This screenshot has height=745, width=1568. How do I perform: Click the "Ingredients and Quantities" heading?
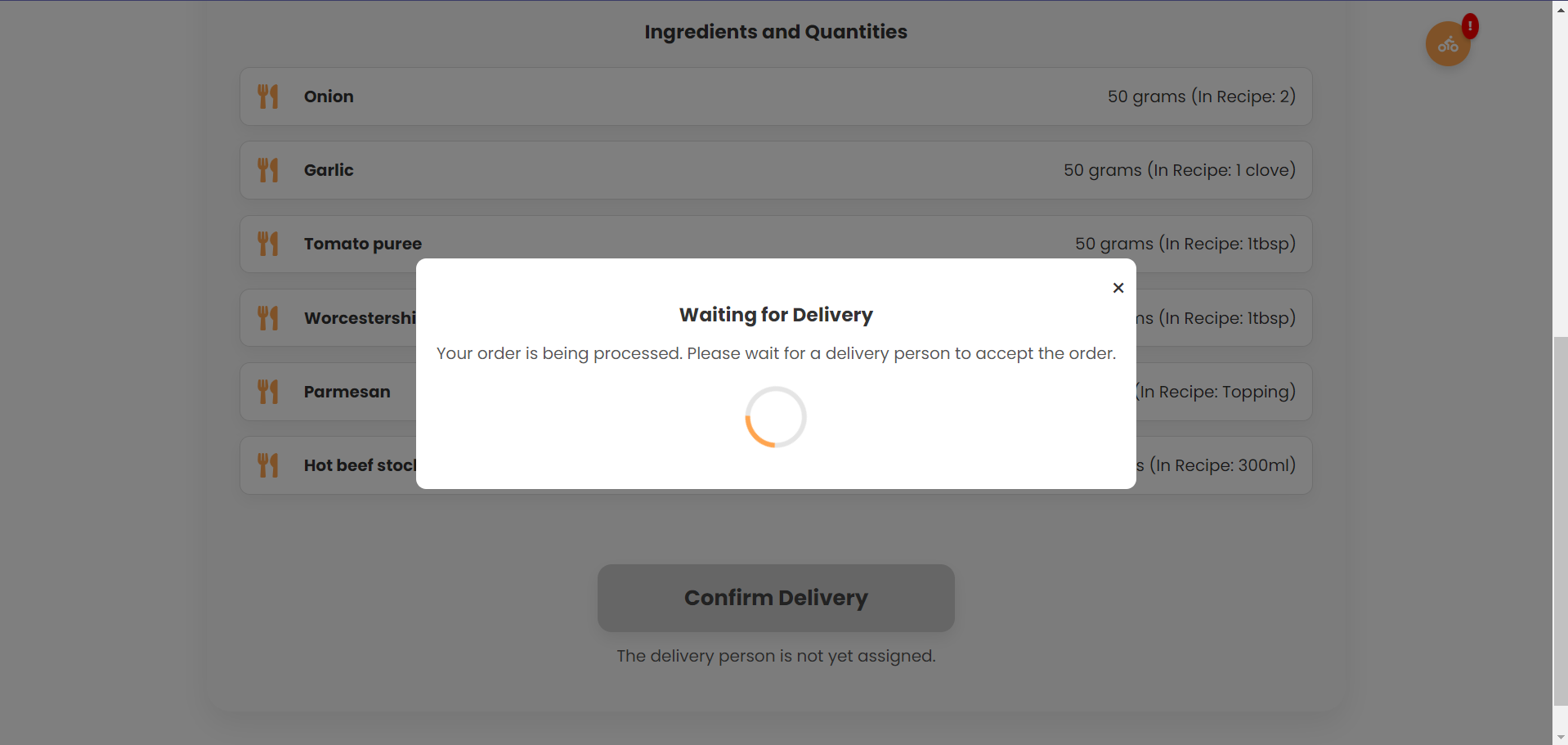[776, 32]
